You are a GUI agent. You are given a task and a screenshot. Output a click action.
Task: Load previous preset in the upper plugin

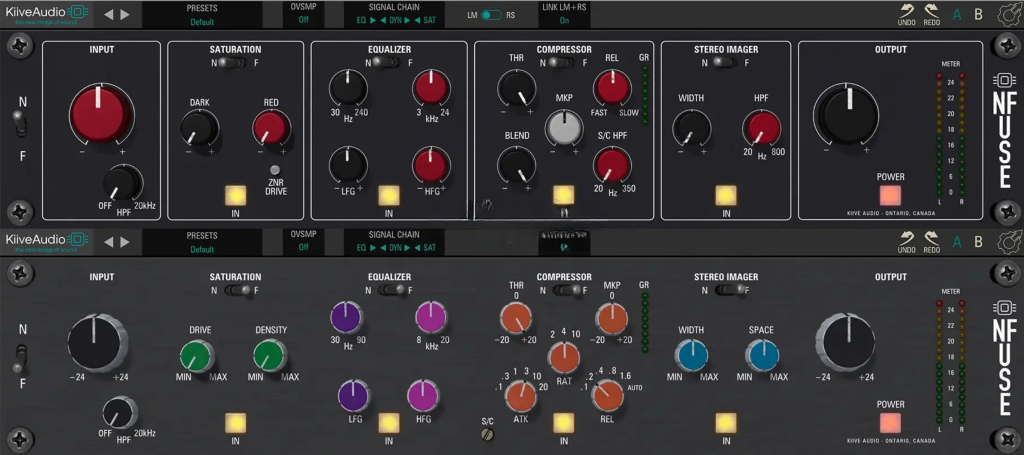coord(108,14)
